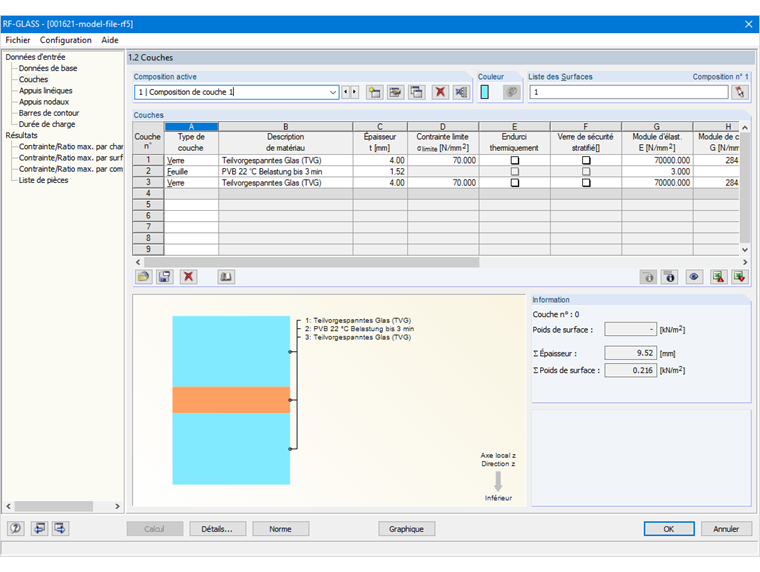Click the 3.000 elastic modulus cell
760x572 pixels.
click(x=657, y=172)
